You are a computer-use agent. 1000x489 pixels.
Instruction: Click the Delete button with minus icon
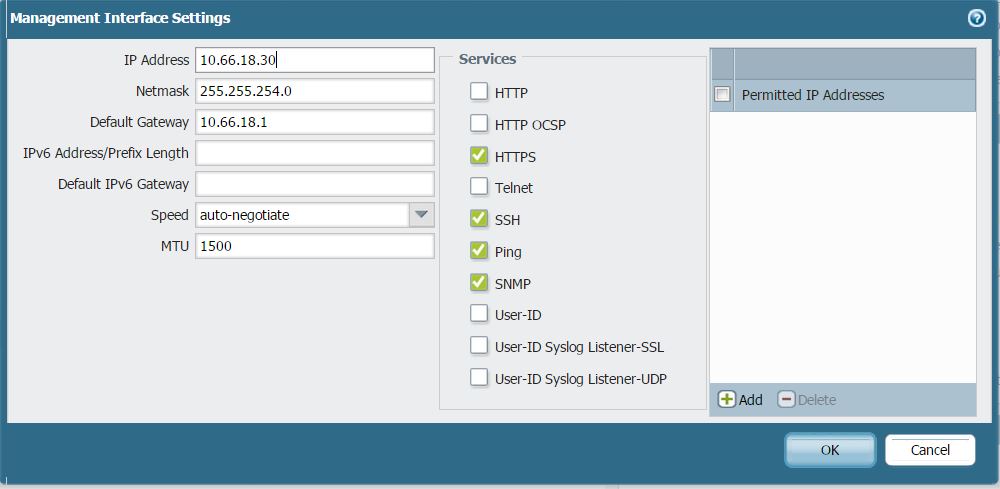[806, 400]
